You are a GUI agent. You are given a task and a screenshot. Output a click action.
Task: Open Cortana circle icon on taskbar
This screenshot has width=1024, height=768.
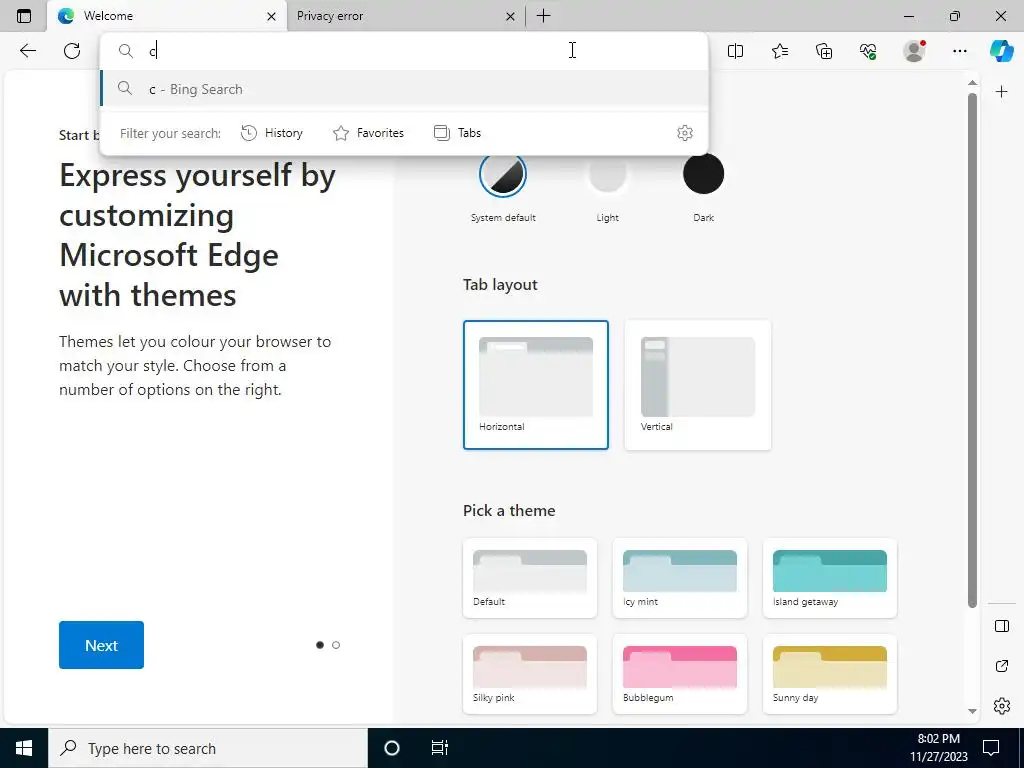click(x=391, y=748)
